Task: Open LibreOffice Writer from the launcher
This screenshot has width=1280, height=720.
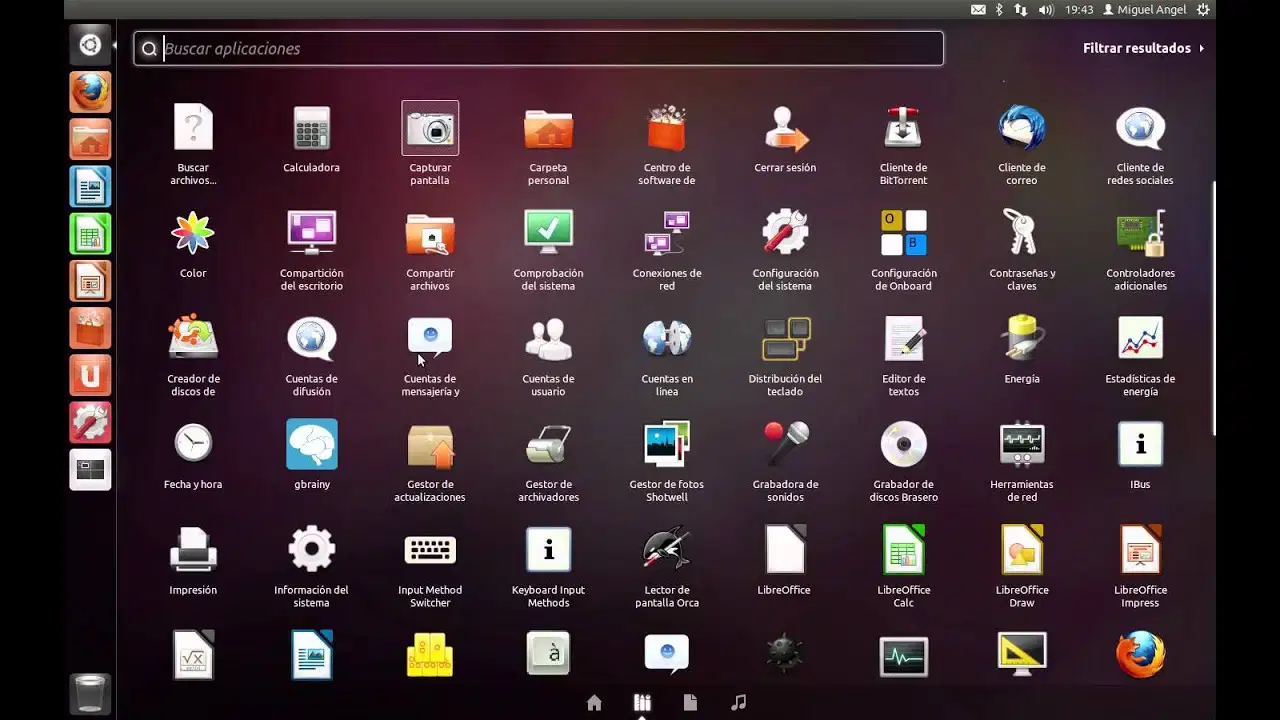Action: coord(90,187)
